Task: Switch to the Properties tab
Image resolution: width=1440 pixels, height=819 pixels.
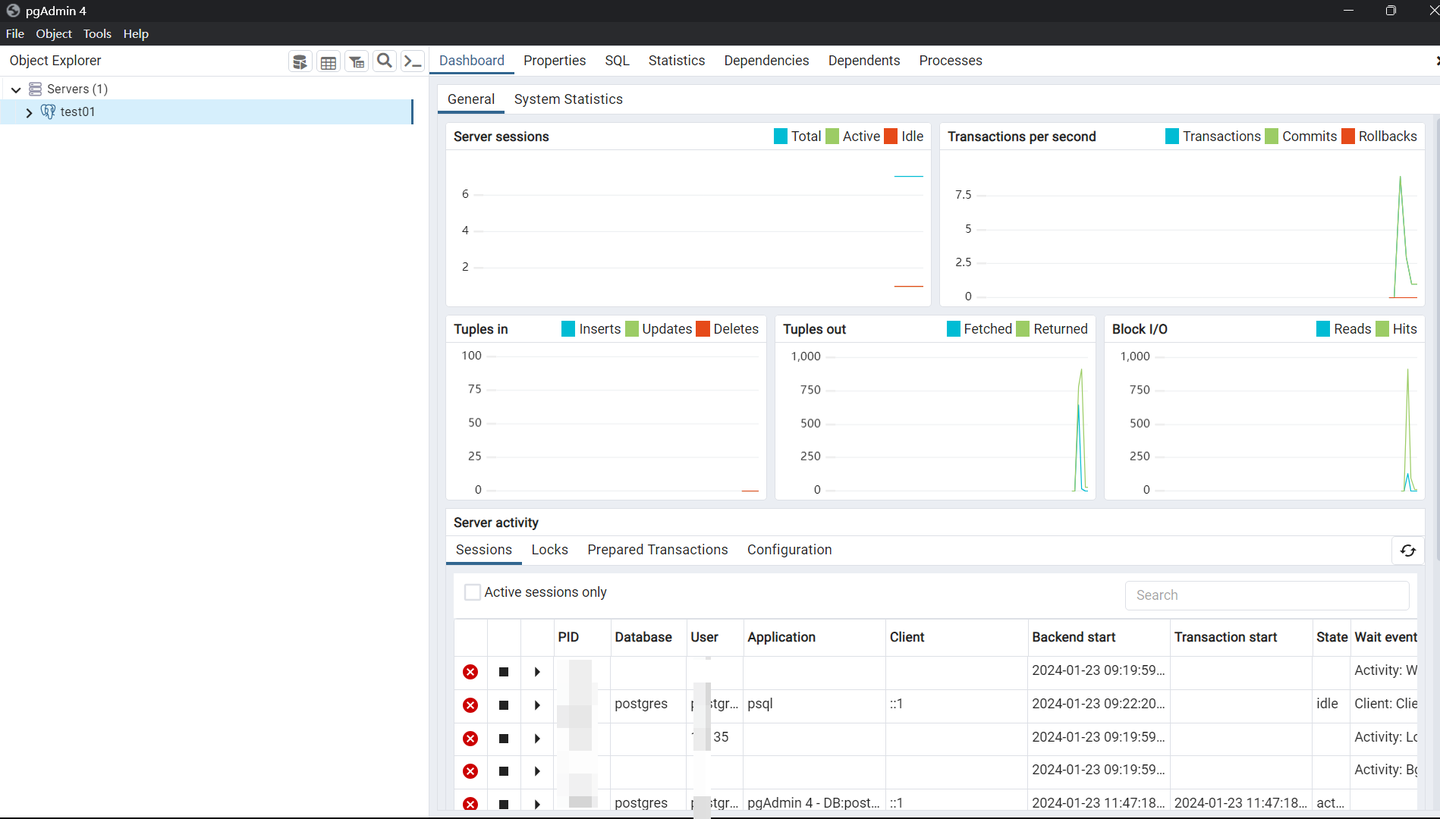Action: pos(555,60)
